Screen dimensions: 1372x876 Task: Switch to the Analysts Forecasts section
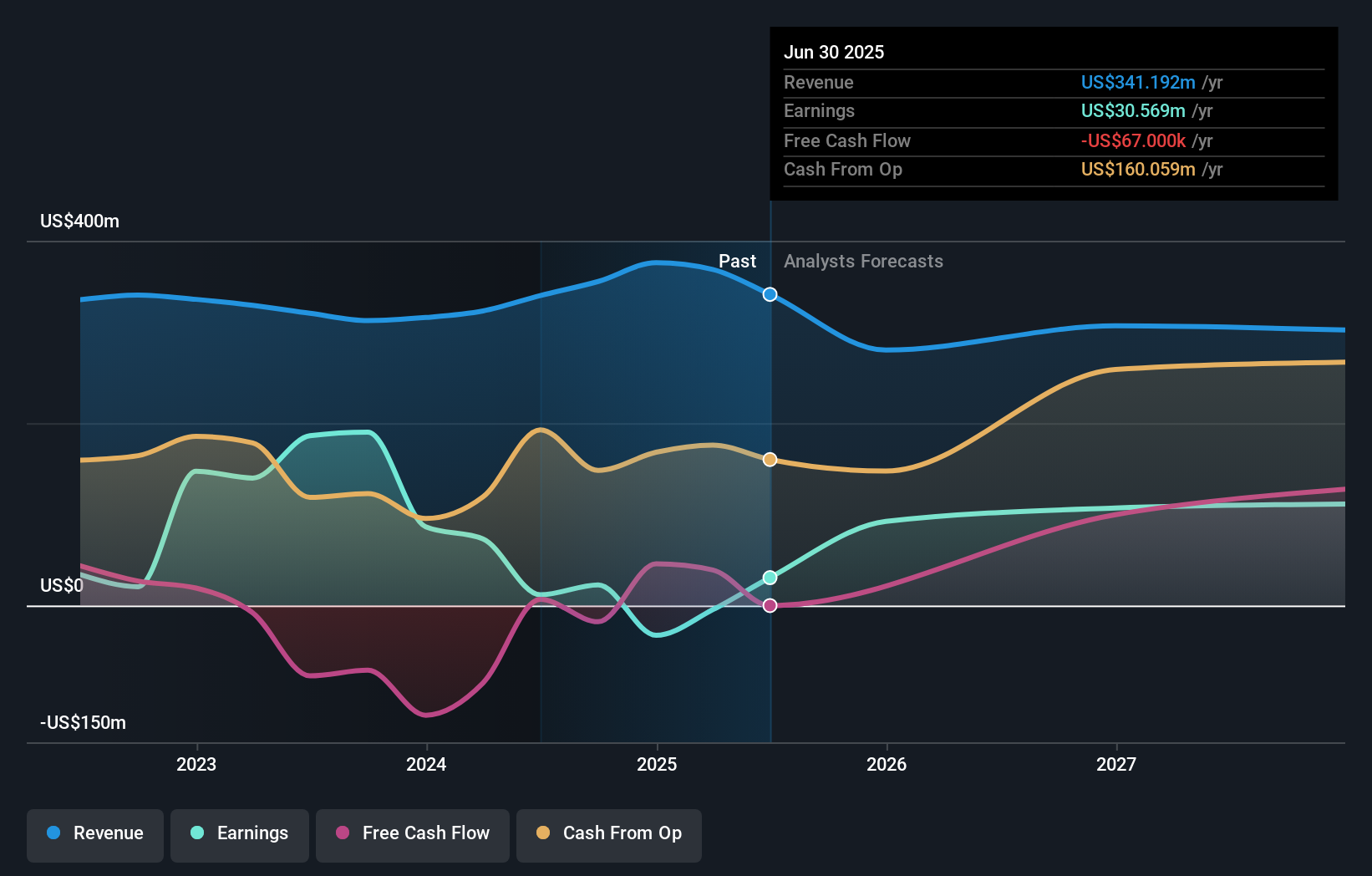(864, 262)
